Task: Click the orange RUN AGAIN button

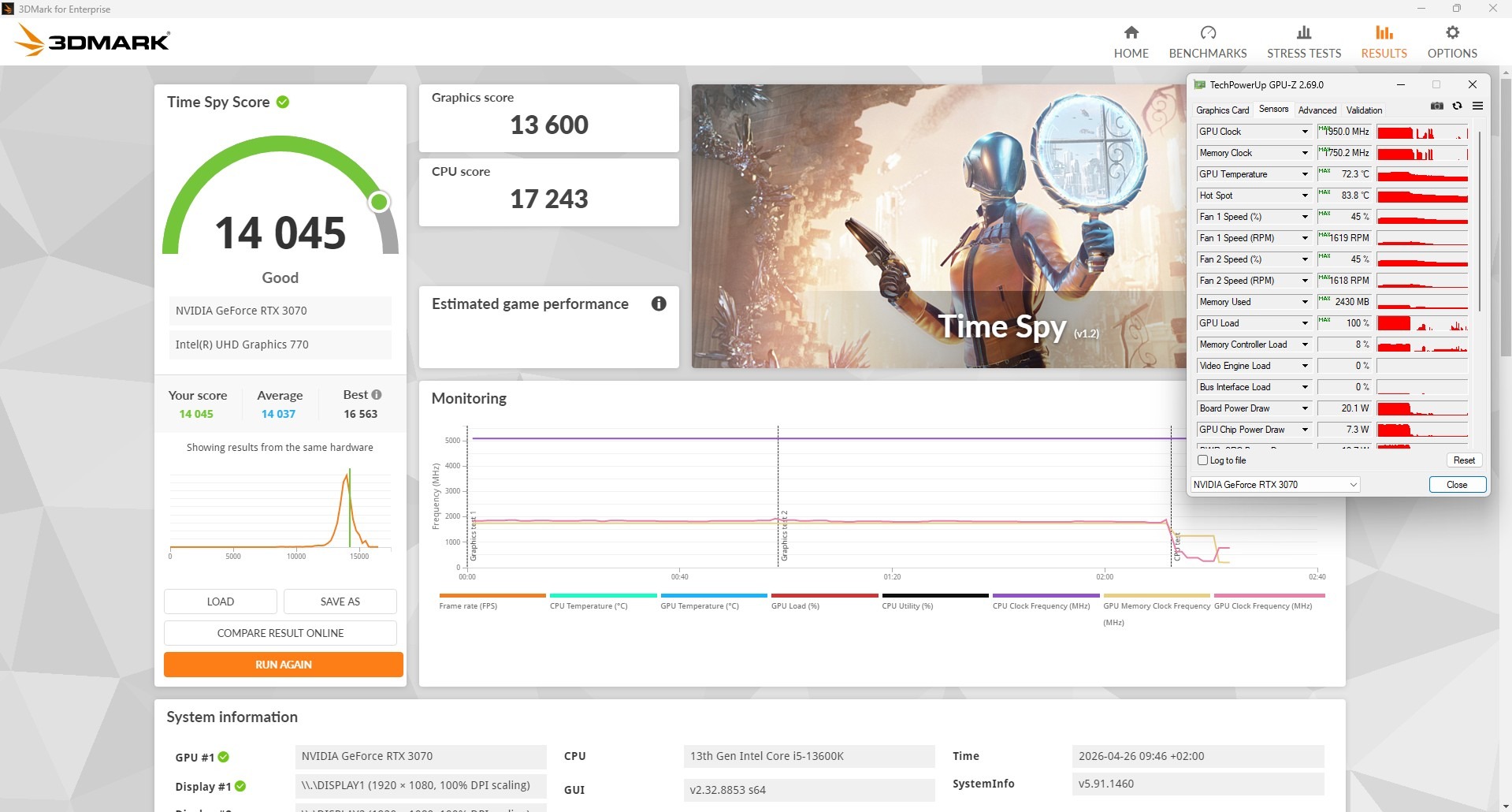Action: pyautogui.click(x=284, y=665)
